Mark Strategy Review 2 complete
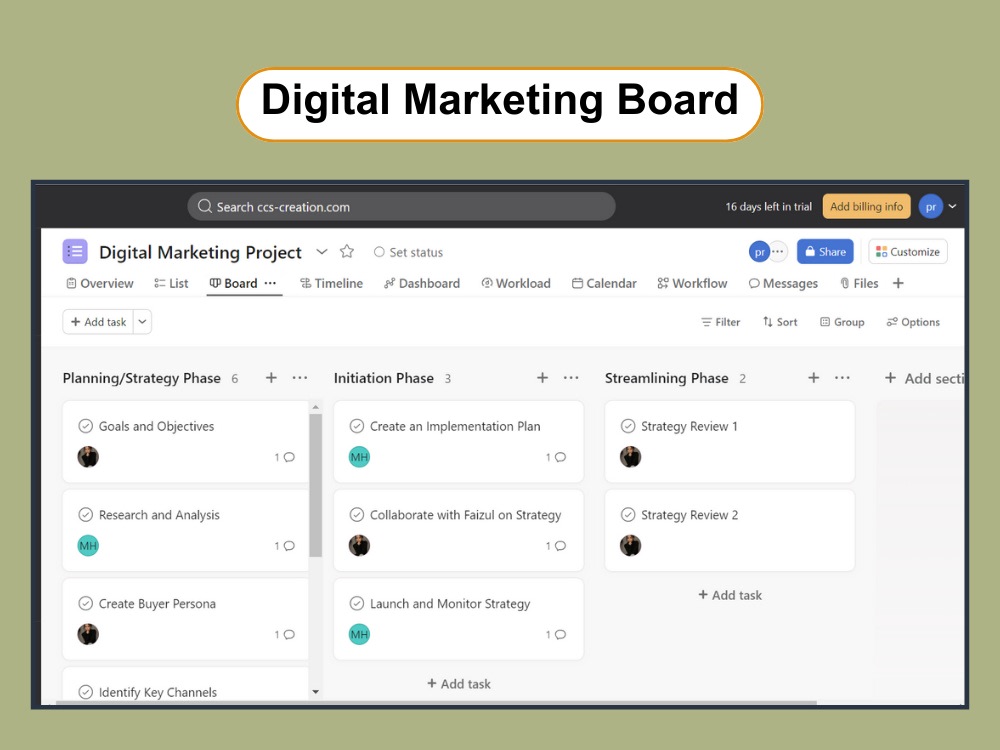The width and height of the screenshot is (1000, 750). click(628, 515)
